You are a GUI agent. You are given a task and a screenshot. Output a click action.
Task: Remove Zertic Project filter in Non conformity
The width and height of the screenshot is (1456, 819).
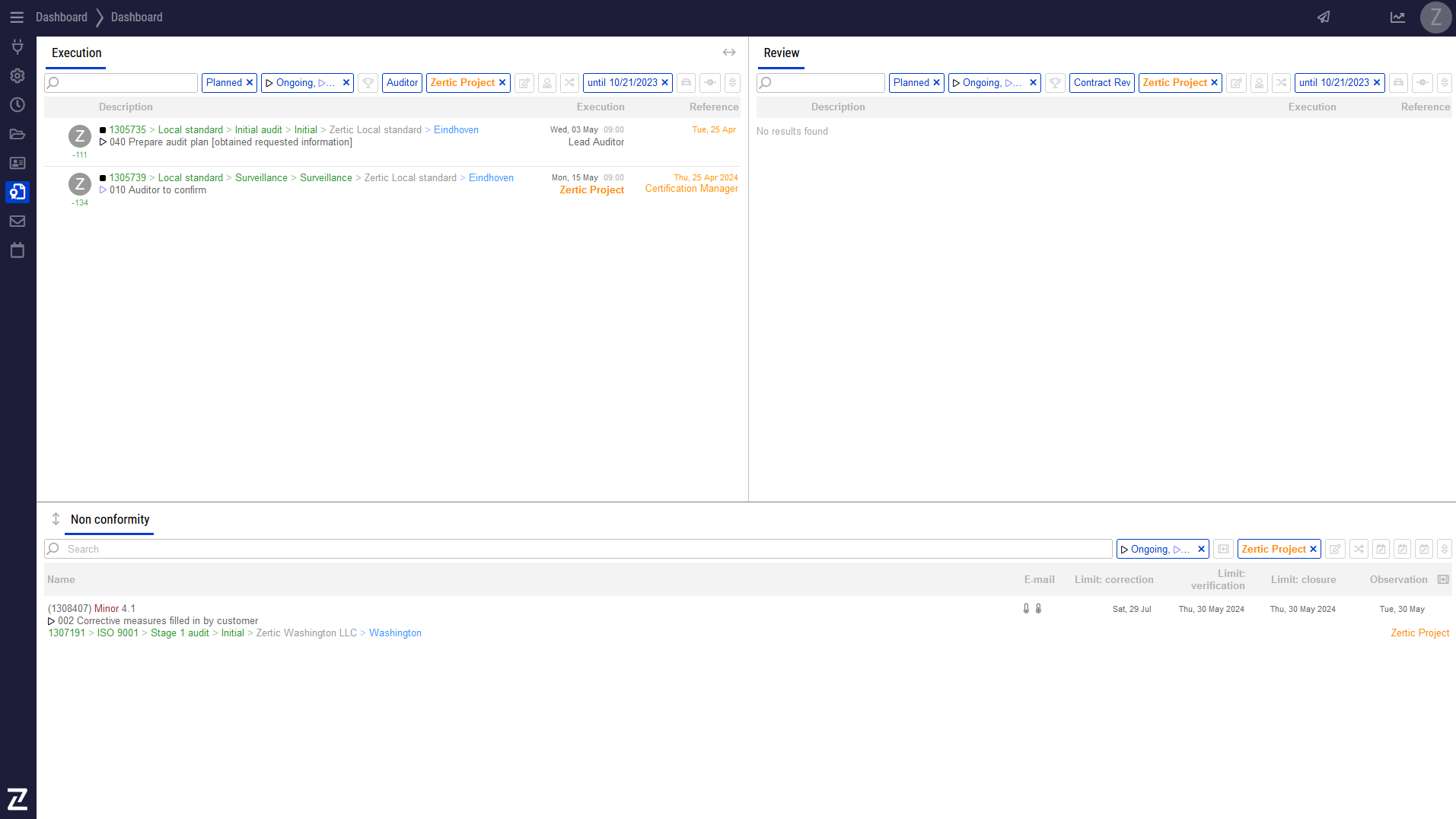point(1313,550)
